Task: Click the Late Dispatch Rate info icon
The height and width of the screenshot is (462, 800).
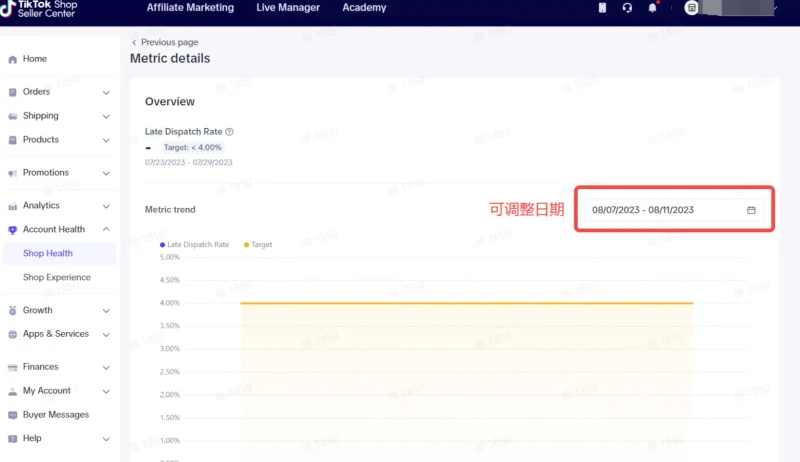Action: click(230, 132)
